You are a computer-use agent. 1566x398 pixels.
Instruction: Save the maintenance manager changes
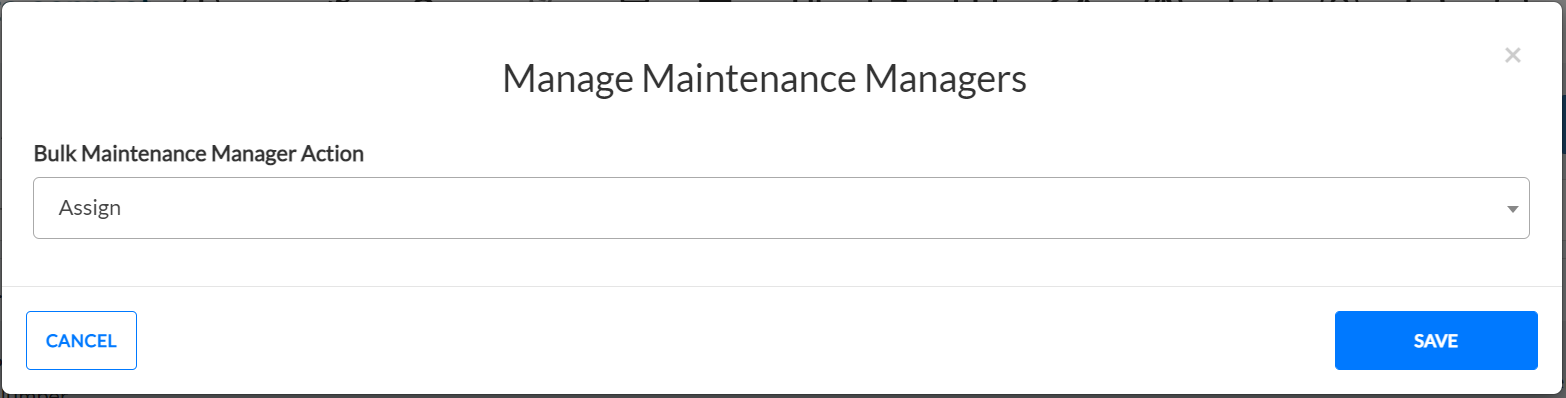coord(1436,341)
